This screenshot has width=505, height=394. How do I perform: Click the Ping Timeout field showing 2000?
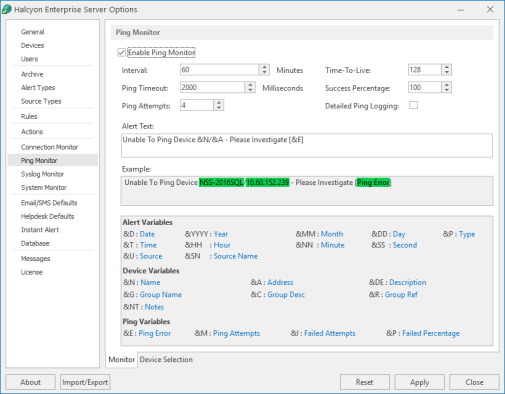213,87
